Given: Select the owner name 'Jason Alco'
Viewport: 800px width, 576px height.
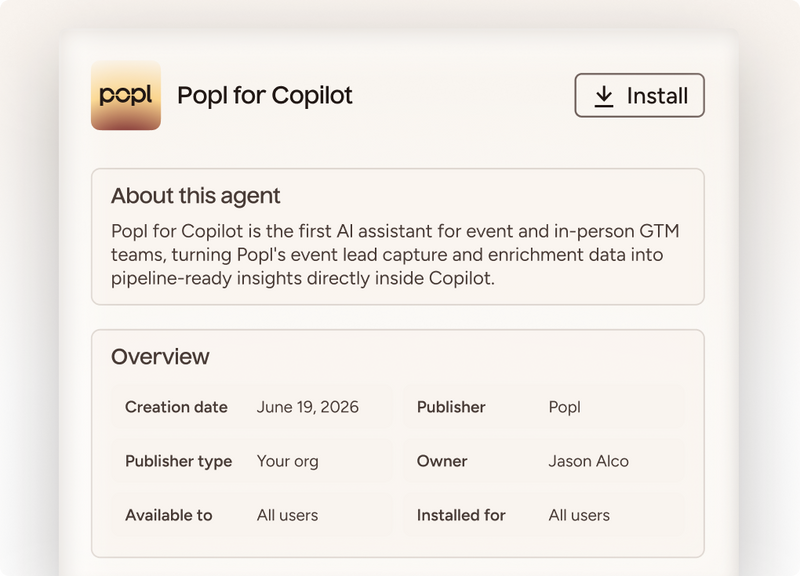Looking at the screenshot, I should click(588, 461).
